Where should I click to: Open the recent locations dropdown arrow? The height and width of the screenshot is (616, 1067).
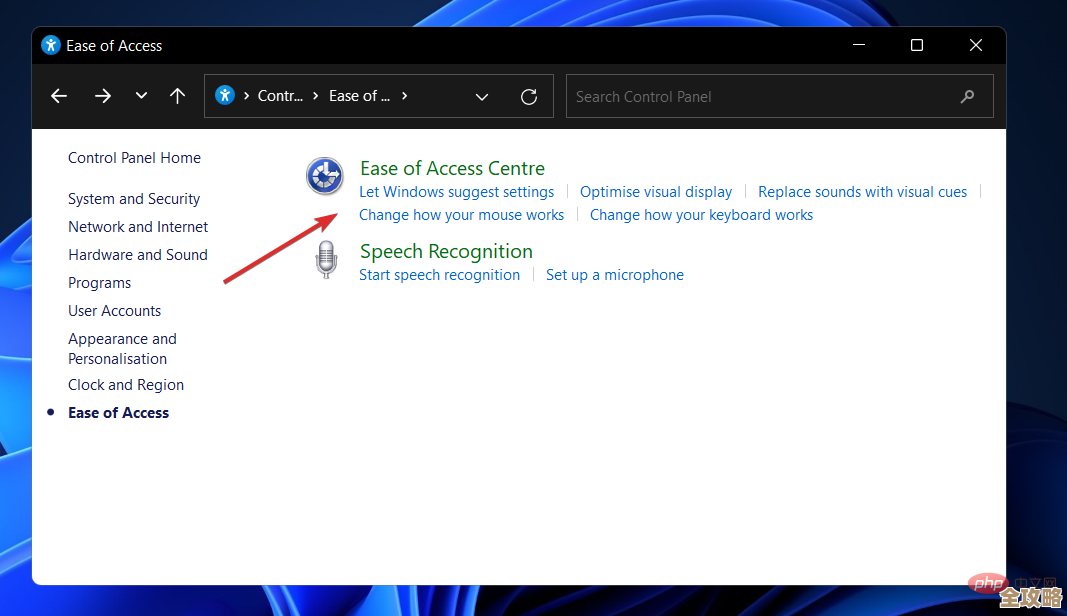(x=141, y=96)
